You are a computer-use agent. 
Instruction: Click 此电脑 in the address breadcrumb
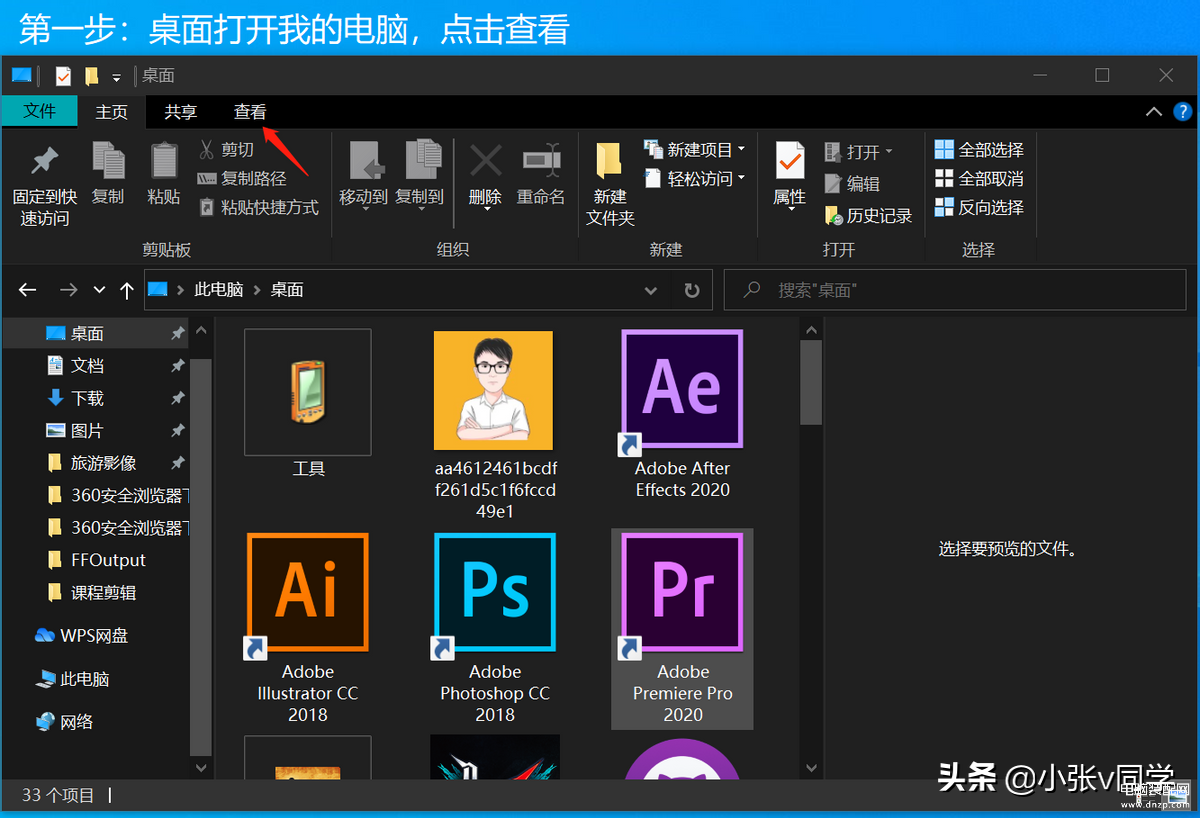219,290
